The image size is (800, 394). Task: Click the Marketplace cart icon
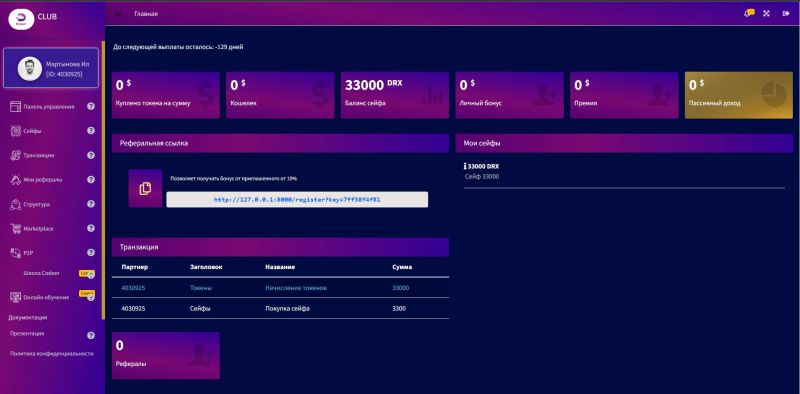pyautogui.click(x=15, y=229)
